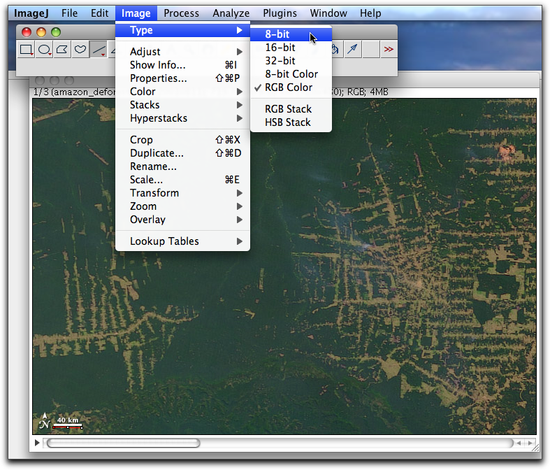Convert the image to 32-bit
The image size is (550, 470).
pyautogui.click(x=291, y=61)
